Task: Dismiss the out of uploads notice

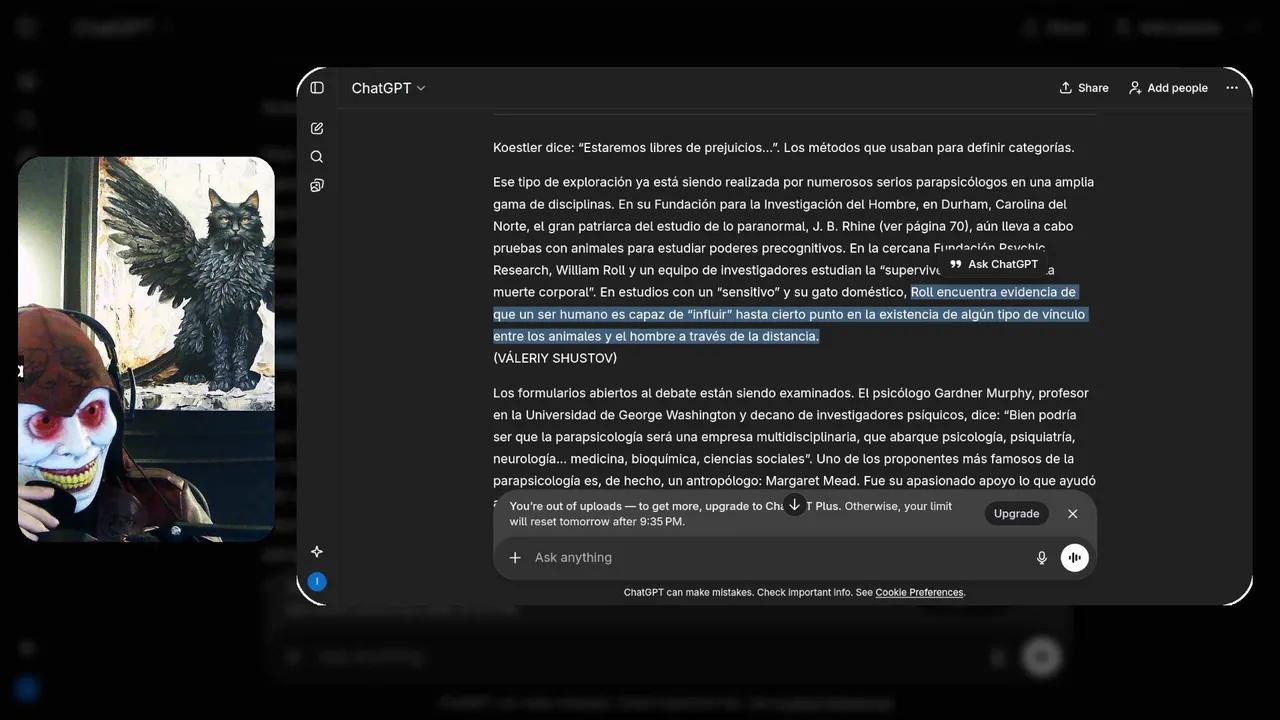Action: click(1073, 513)
